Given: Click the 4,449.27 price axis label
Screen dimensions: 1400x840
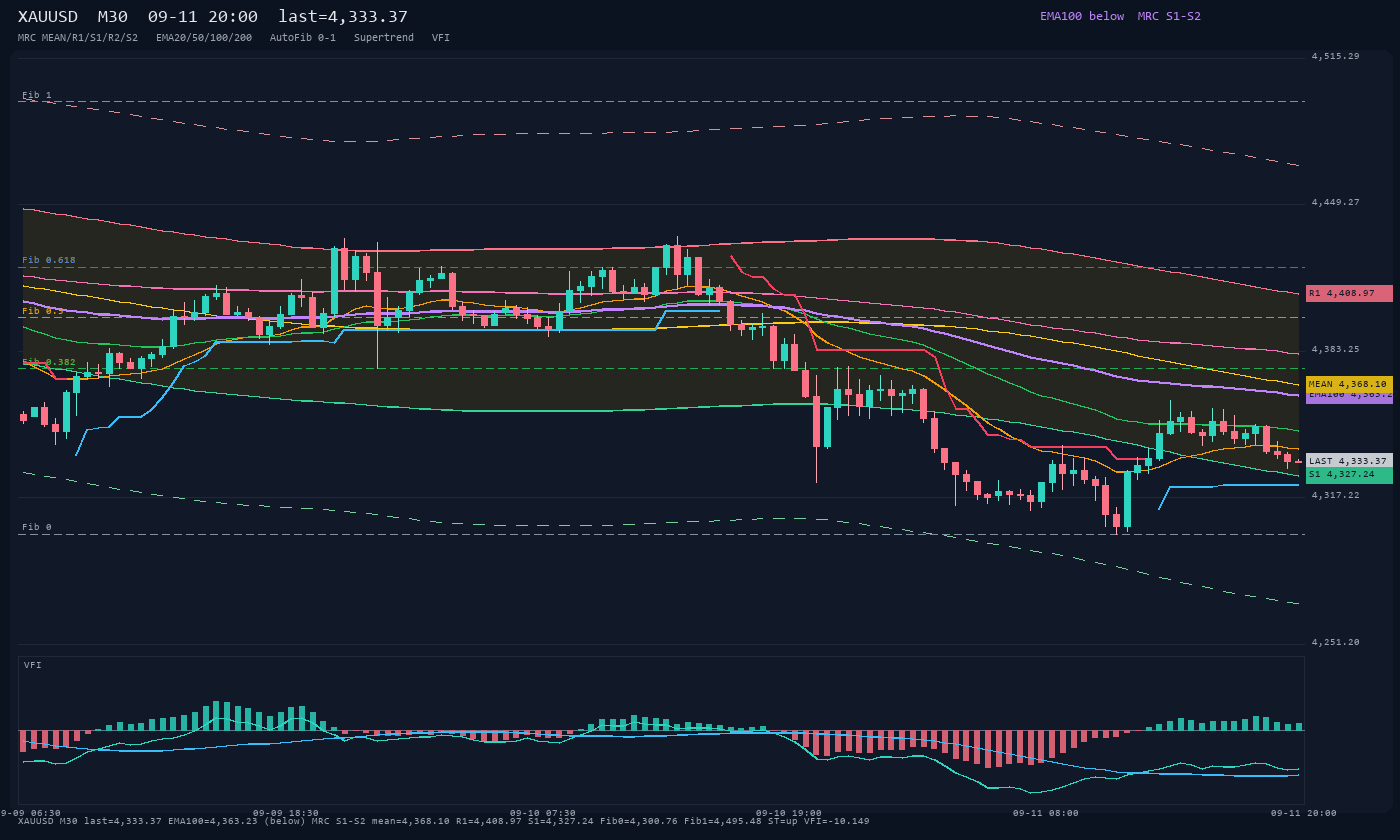Looking at the screenshot, I should (x=1336, y=203).
